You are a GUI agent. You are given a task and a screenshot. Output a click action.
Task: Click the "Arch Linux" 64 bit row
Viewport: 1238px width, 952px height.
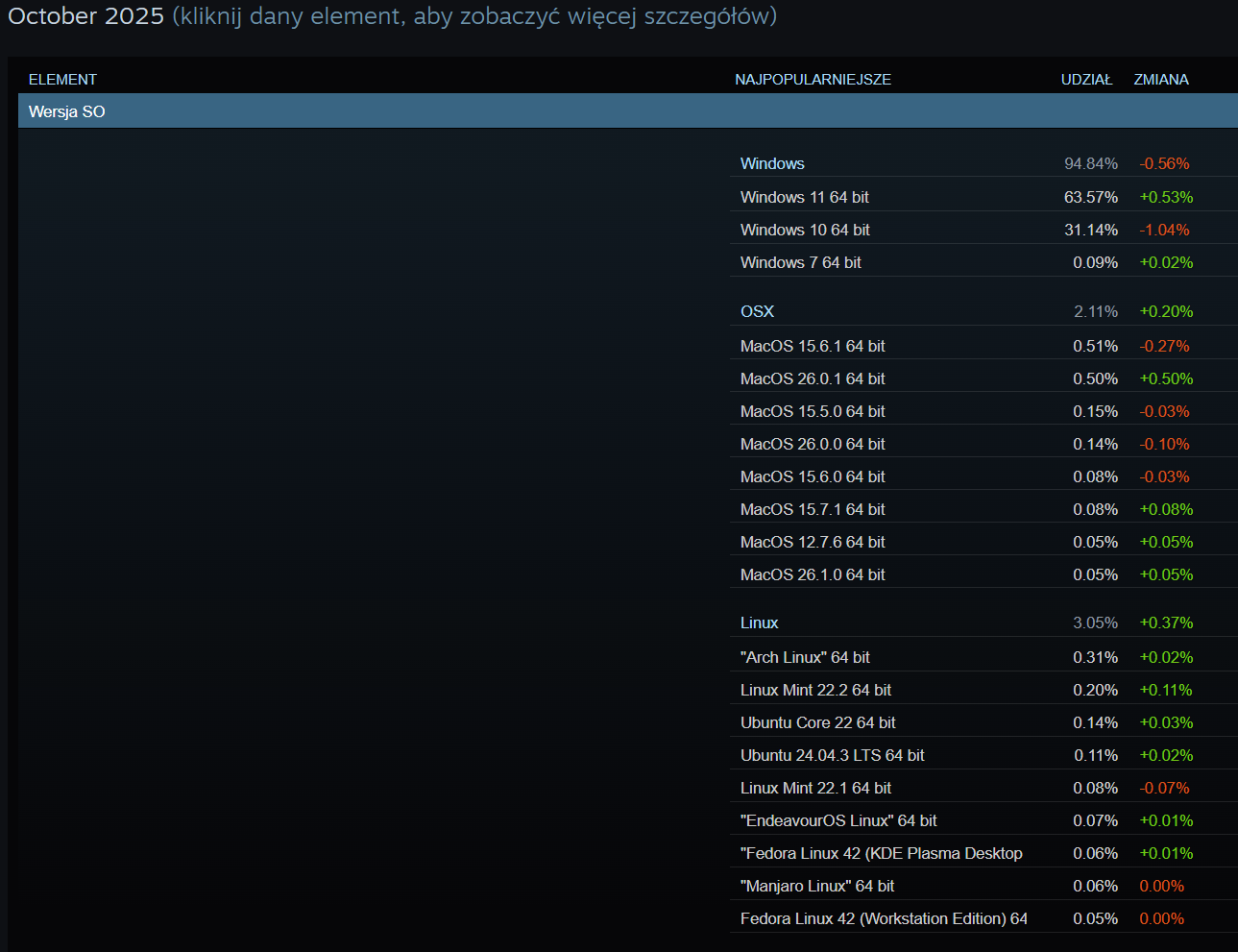805,657
